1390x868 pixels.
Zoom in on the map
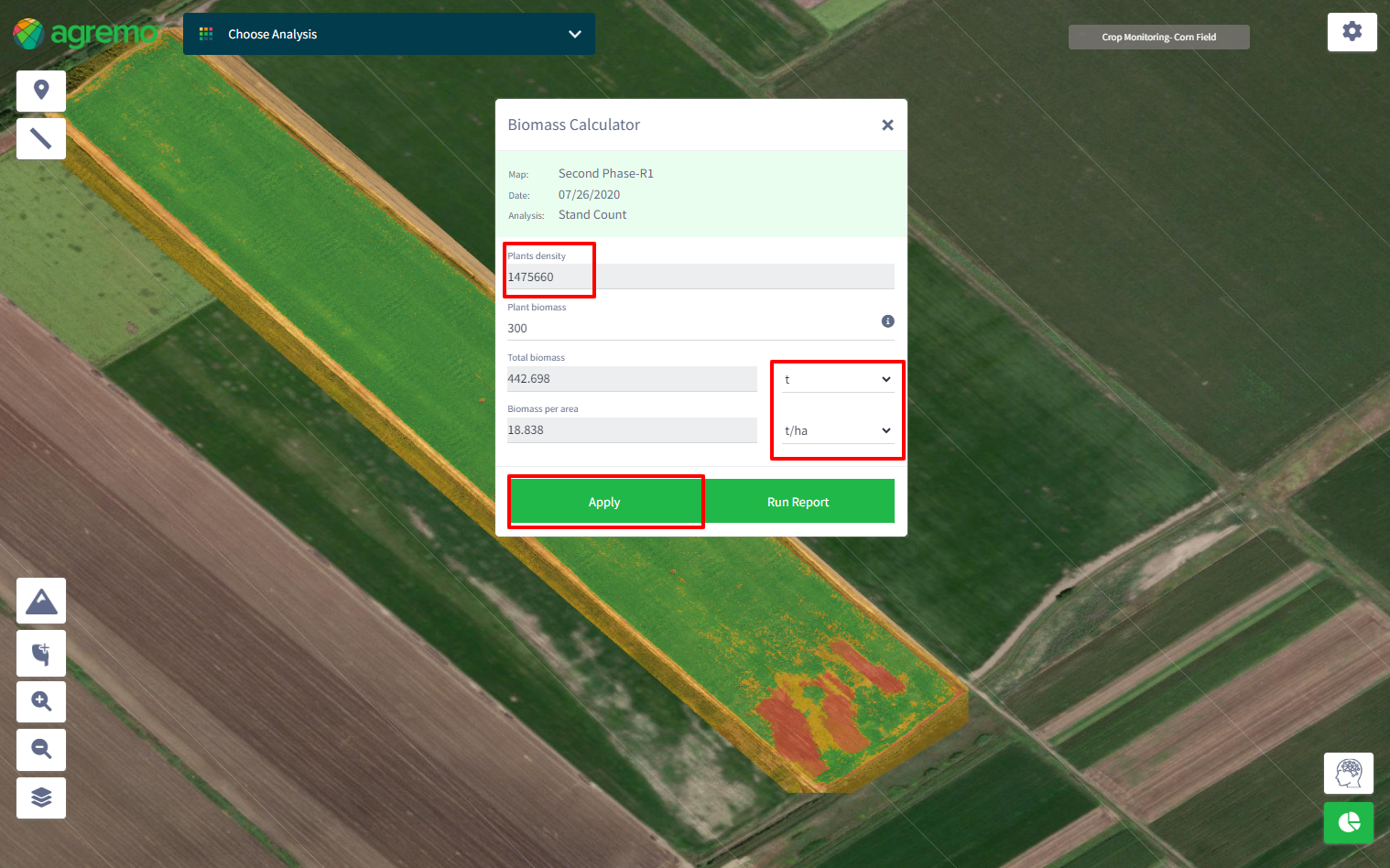point(41,701)
